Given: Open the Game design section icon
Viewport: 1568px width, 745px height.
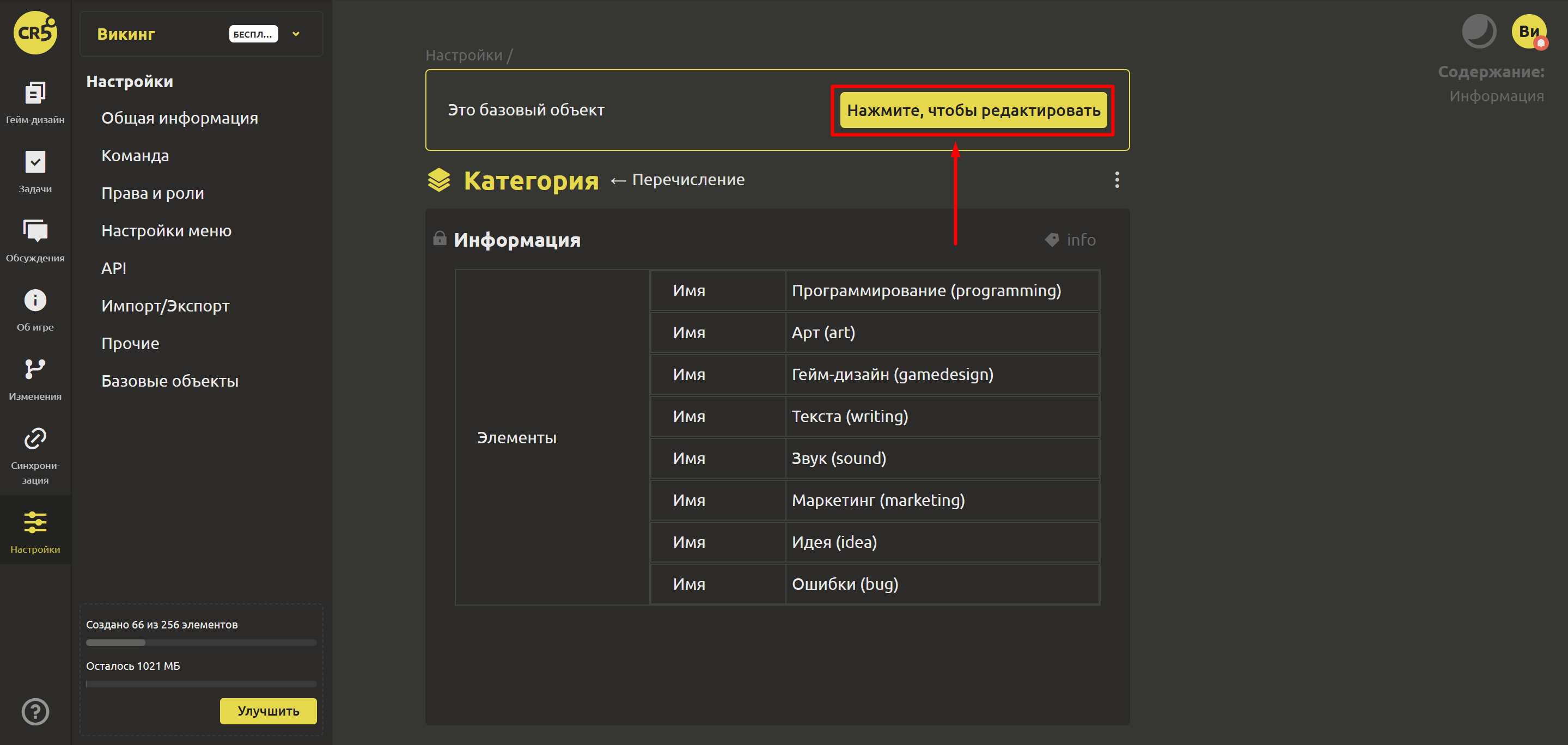Looking at the screenshot, I should coord(35,93).
